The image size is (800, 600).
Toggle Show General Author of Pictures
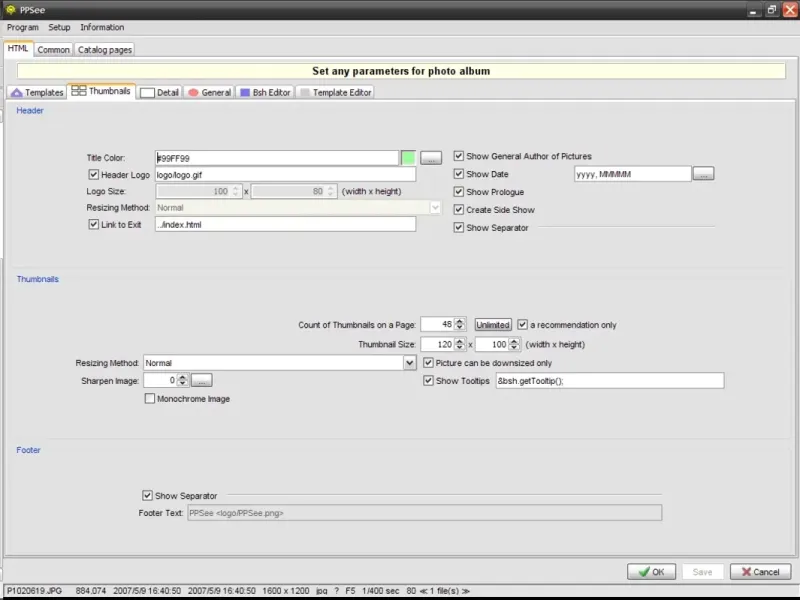click(x=459, y=156)
